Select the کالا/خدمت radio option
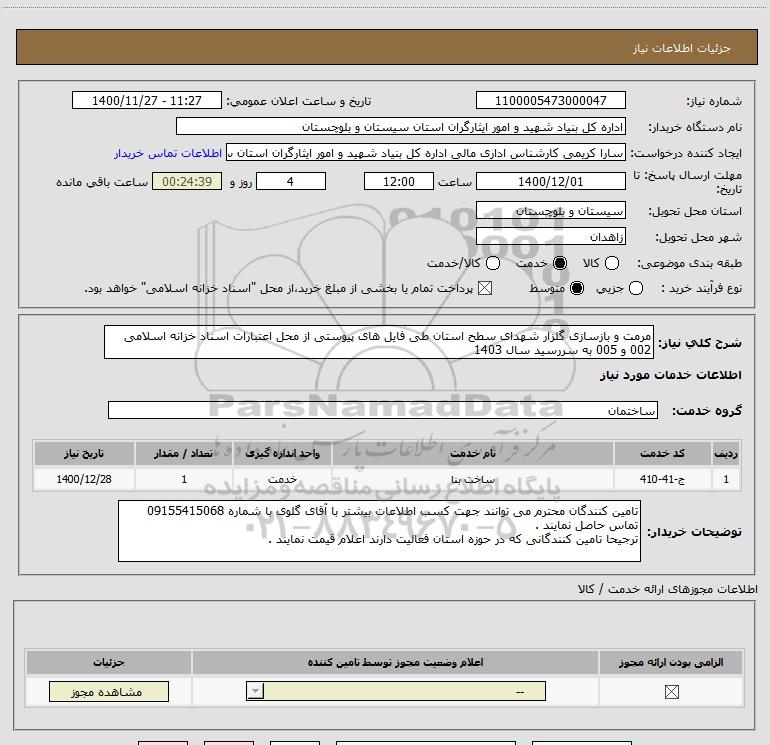Image resolution: width=770 pixels, height=745 pixels. click(493, 263)
